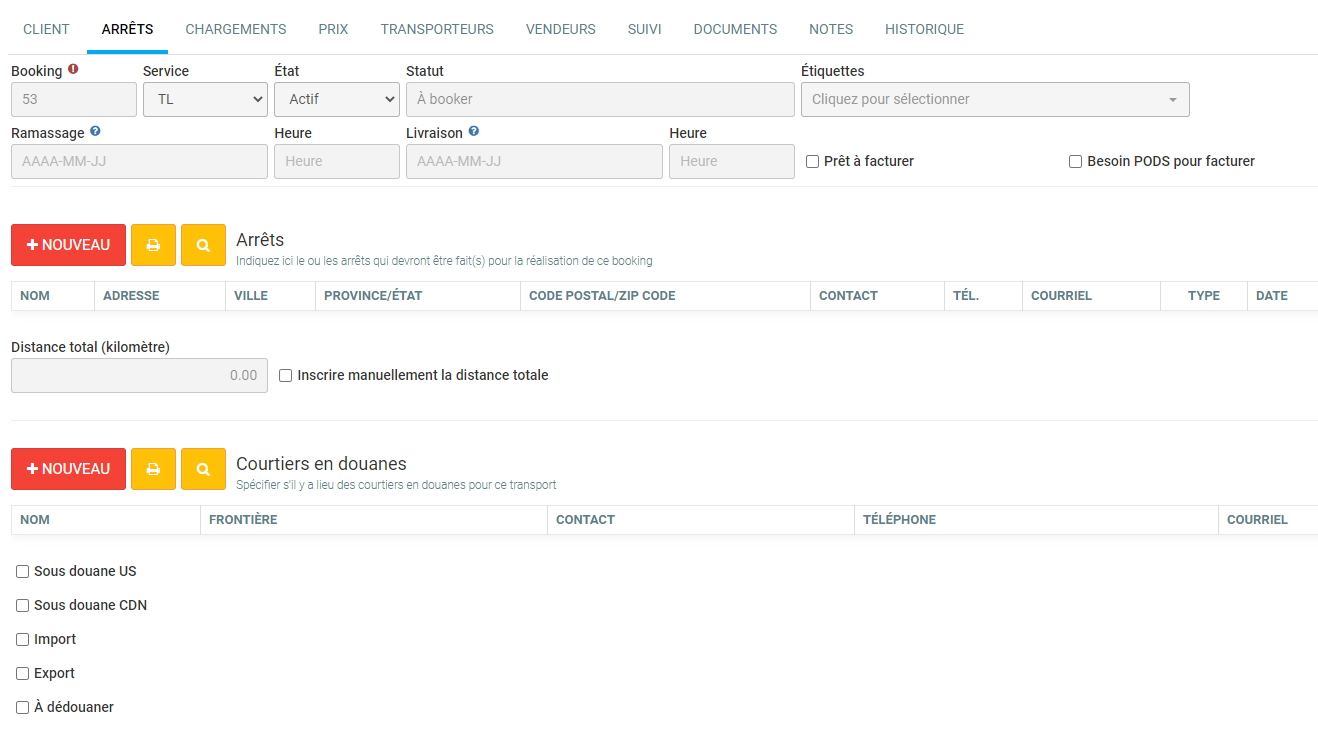Click the red alert icon beside Booking
The height and width of the screenshot is (748, 1318).
pos(73,70)
